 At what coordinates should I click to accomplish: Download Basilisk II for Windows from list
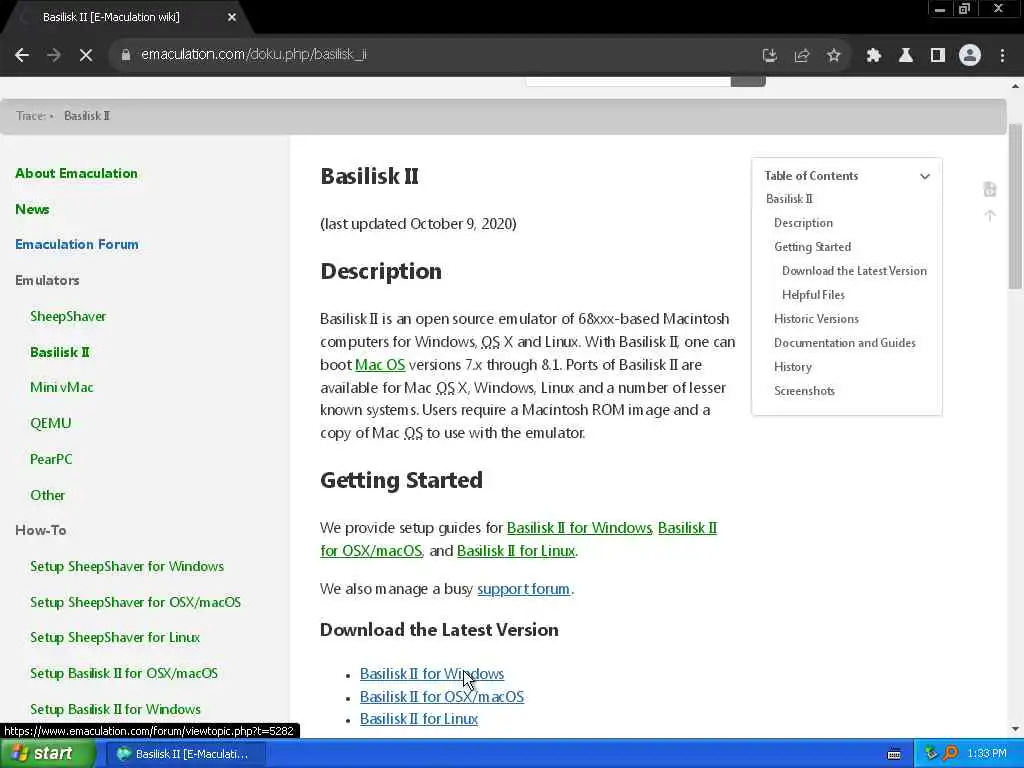[432, 674]
